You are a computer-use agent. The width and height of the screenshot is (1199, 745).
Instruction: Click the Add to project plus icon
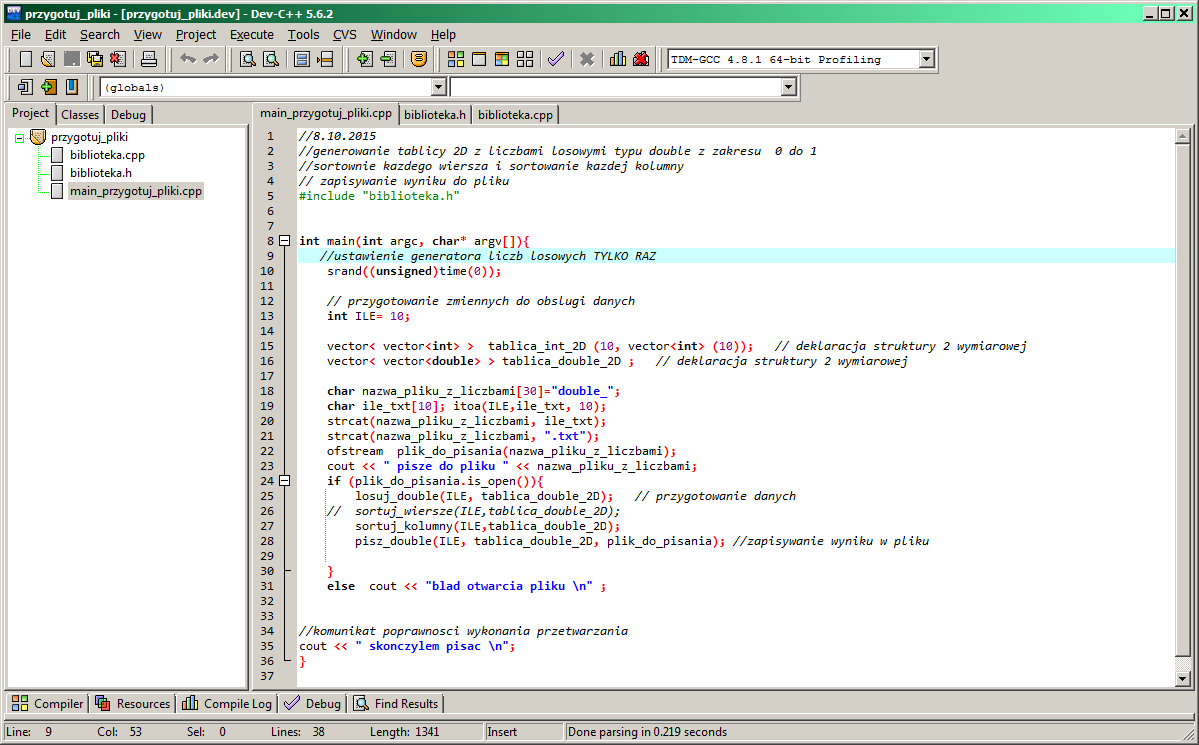coord(364,59)
